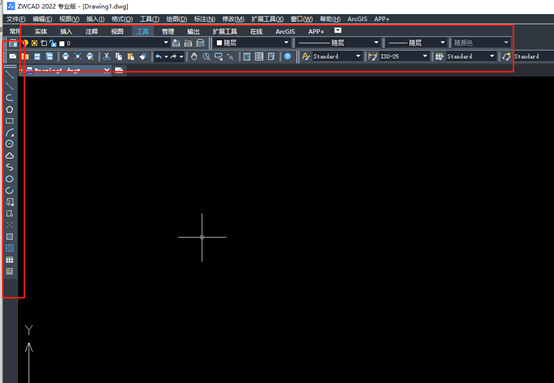Select the Rectangle tool
This screenshot has height=383, width=554.
point(10,121)
